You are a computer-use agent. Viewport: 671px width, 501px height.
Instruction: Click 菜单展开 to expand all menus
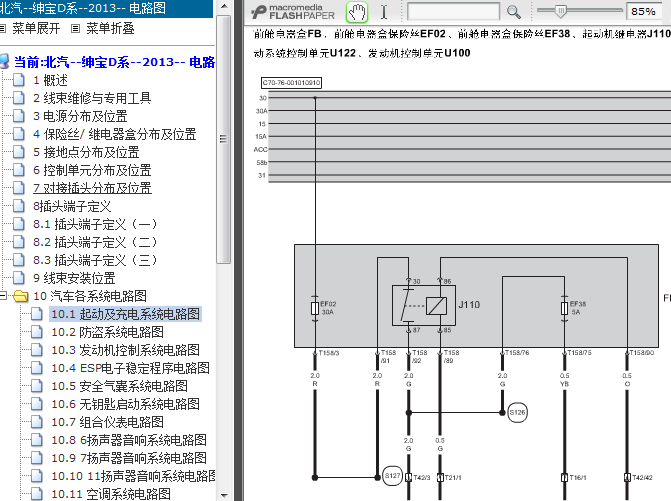(x=36, y=29)
